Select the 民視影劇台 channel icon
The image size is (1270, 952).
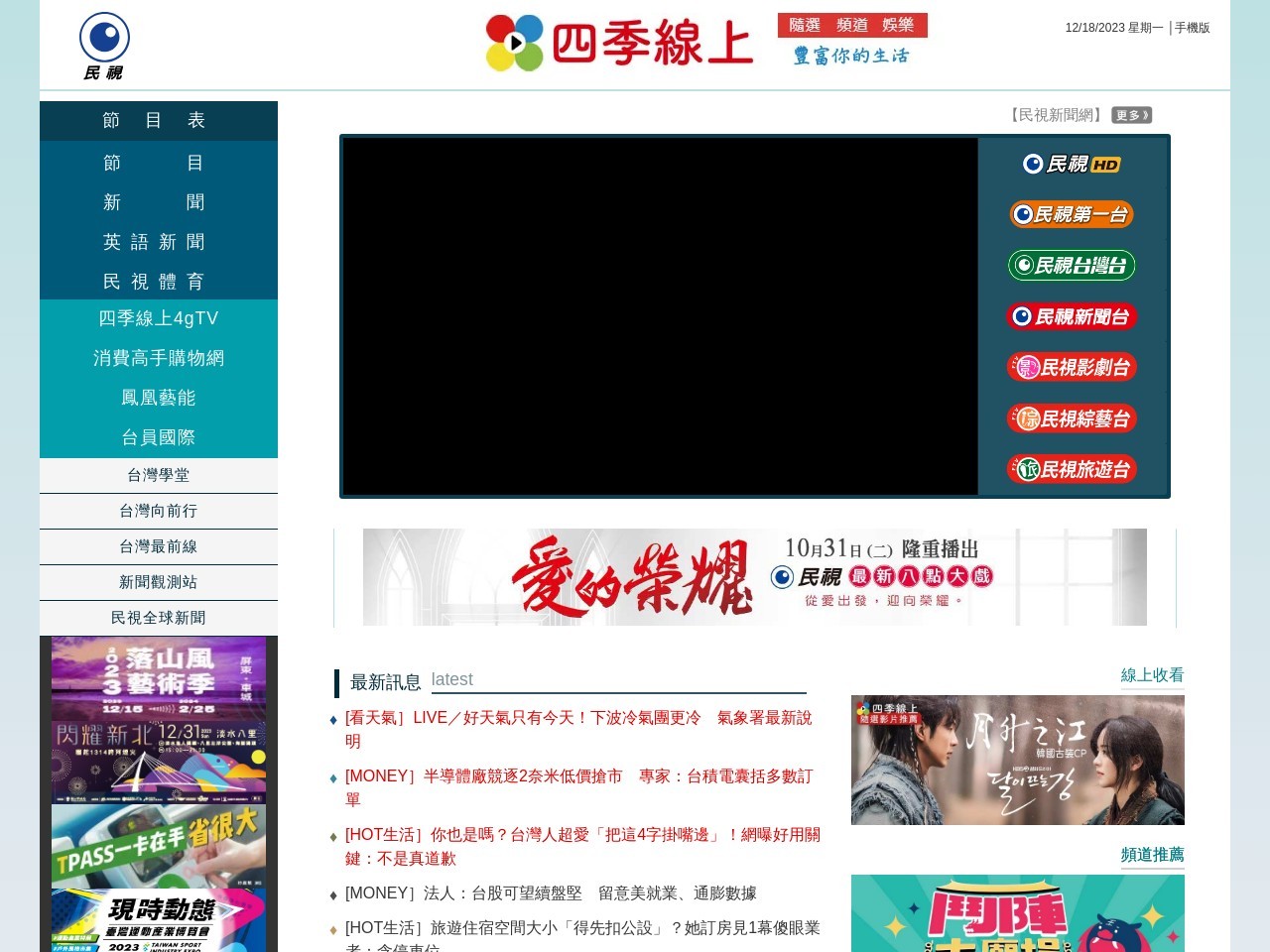pyautogui.click(x=1073, y=367)
